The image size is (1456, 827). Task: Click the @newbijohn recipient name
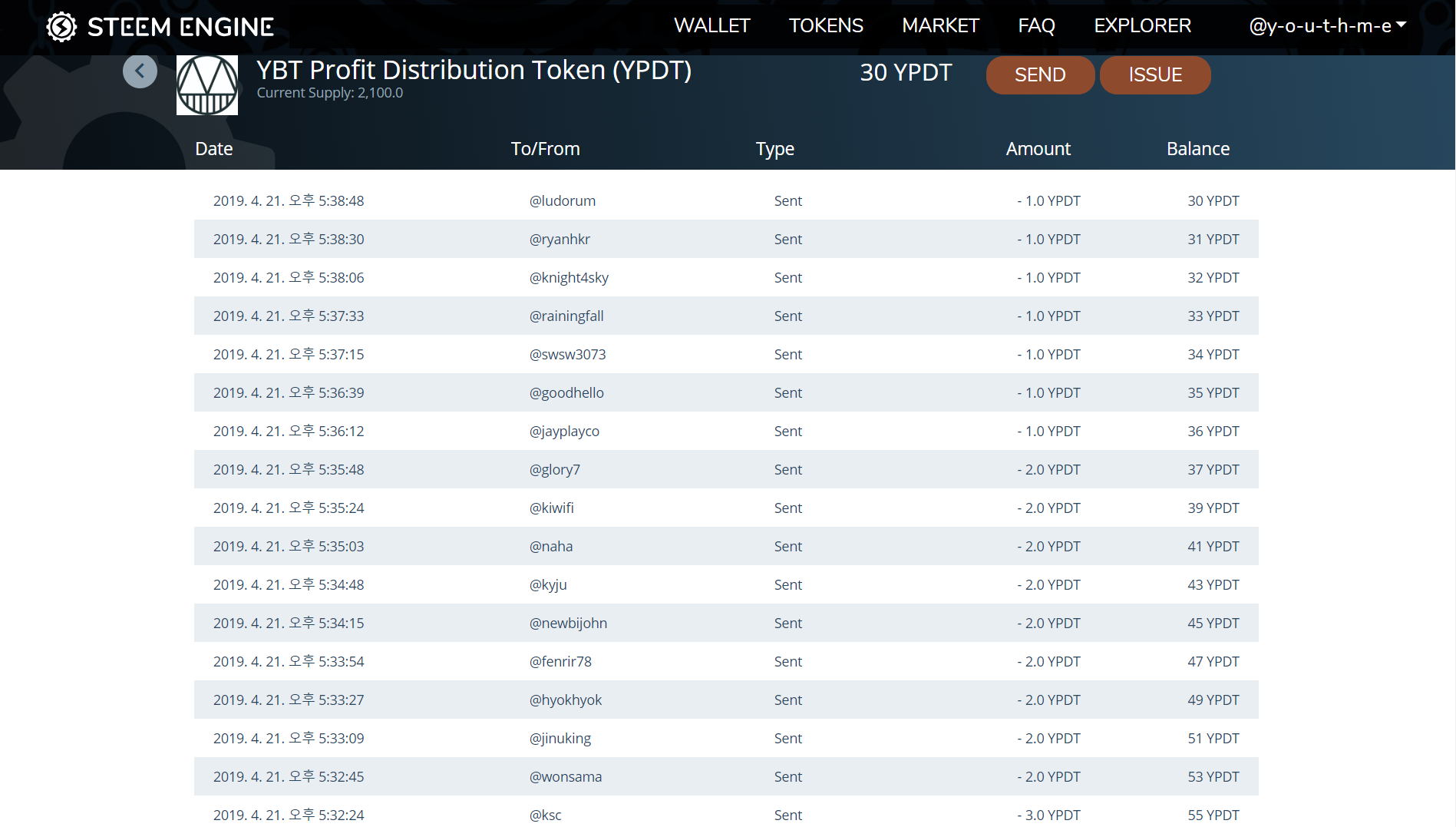coord(568,623)
